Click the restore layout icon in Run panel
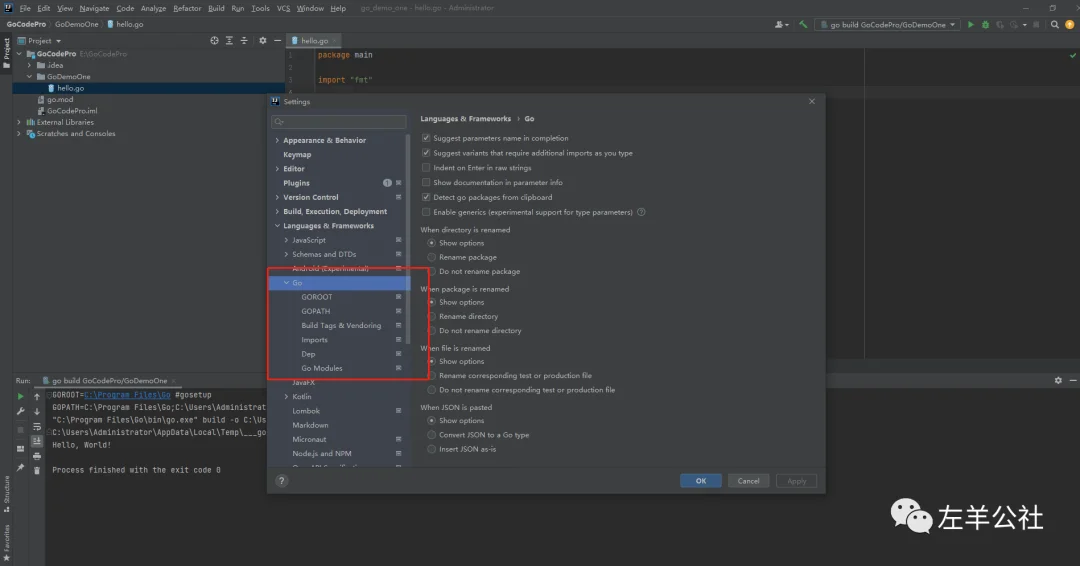This screenshot has height=566, width=1080. [20, 448]
